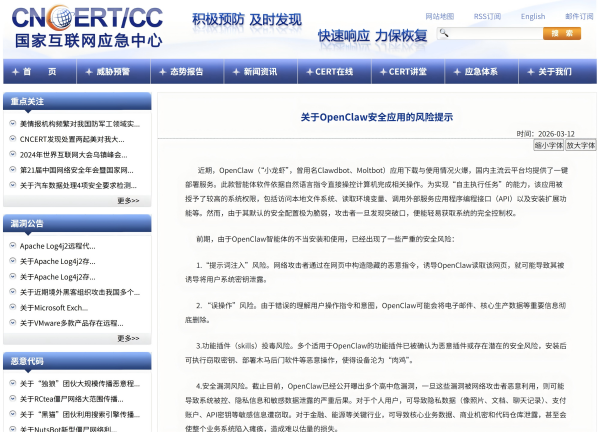
Task: Open CNCERT发现处置两起美对我大 article
Action: click(72, 139)
